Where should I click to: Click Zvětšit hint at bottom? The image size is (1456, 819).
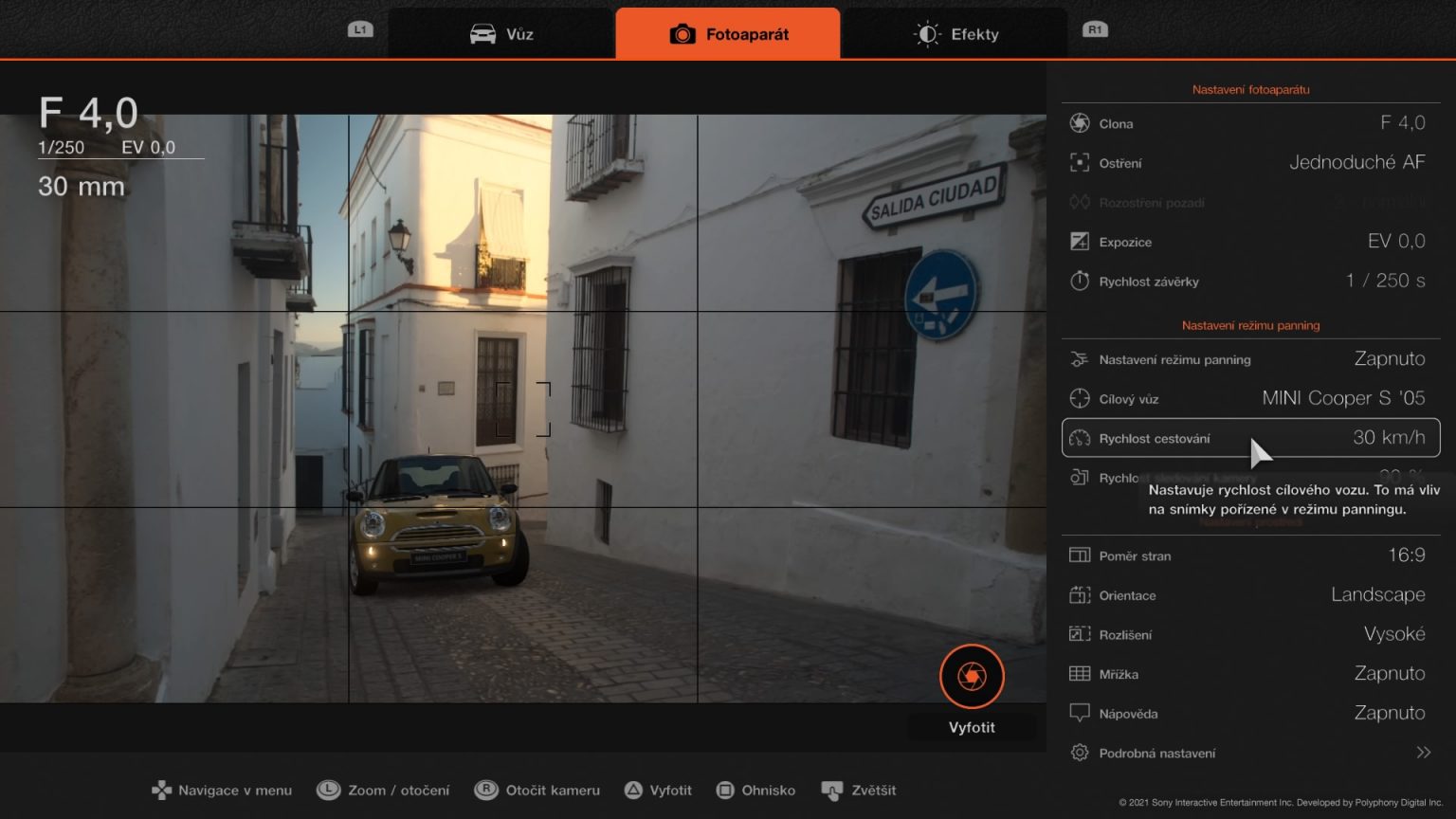859,791
